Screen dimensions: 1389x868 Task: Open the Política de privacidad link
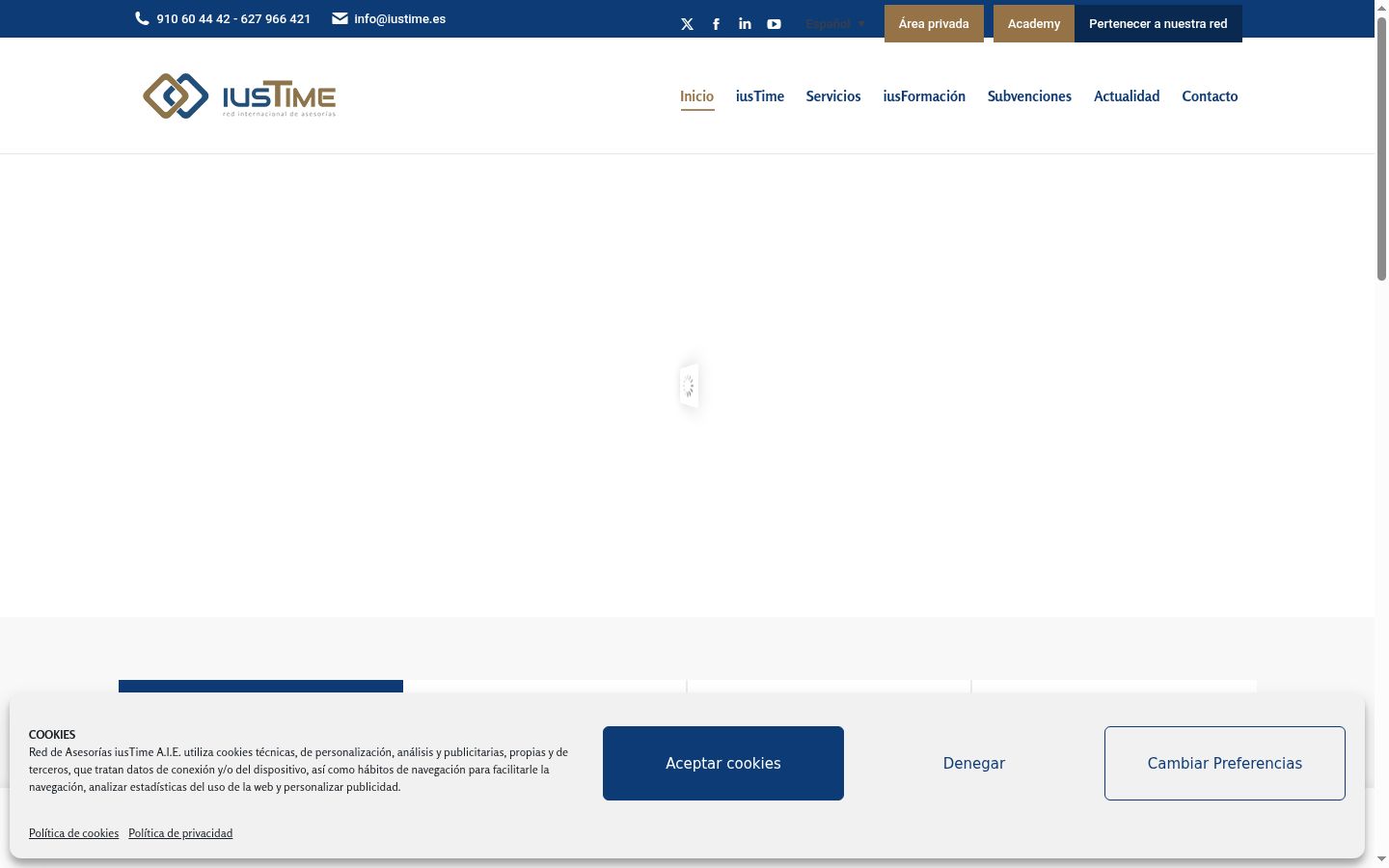coord(180,833)
